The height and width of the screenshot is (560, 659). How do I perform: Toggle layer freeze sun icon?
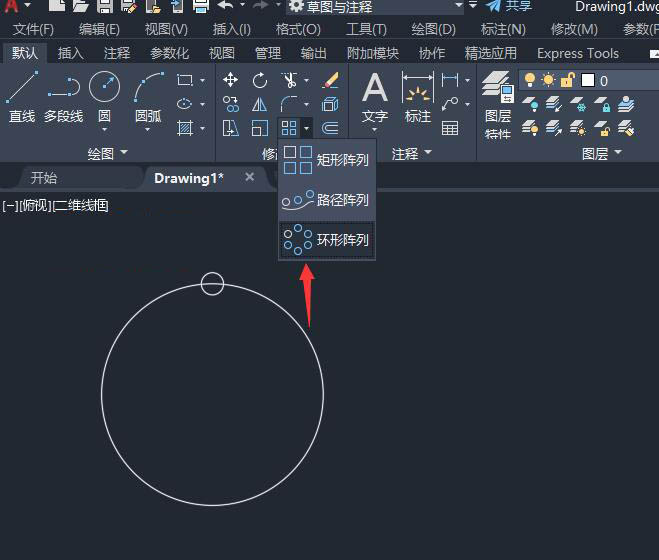(548, 80)
